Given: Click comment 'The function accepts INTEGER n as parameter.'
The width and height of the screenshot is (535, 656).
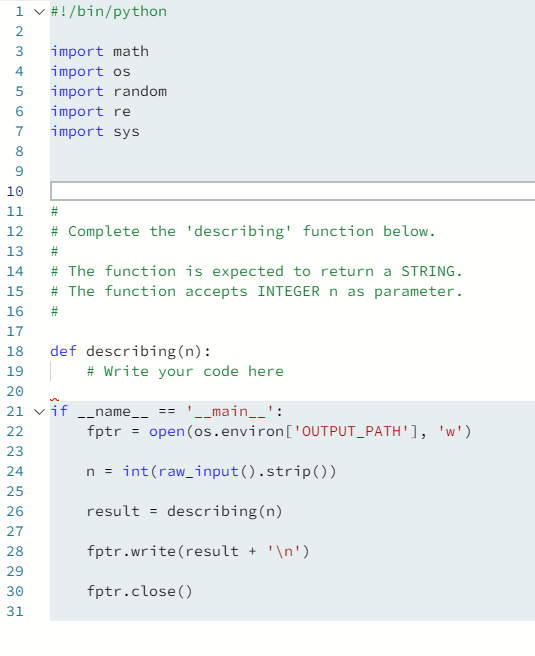Looking at the screenshot, I should (256, 292).
